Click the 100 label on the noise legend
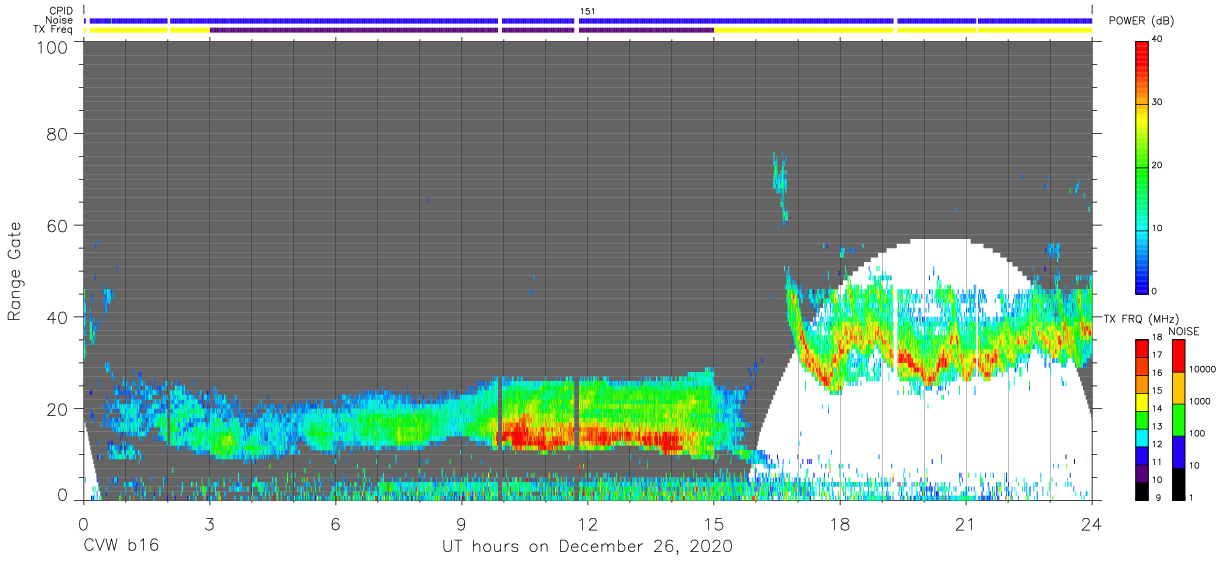This screenshot has height=567, width=1228. tap(1198, 433)
